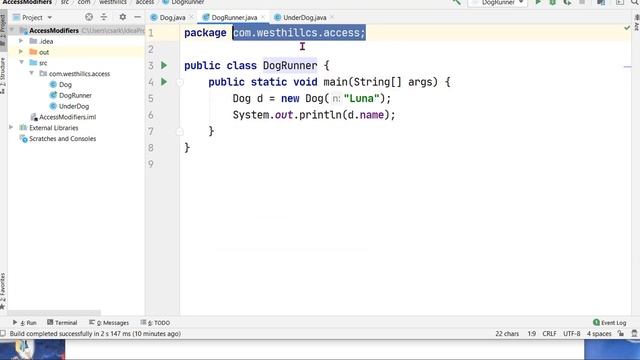Open the Structure side tool window tab
The height and width of the screenshot is (360, 640).
[x=3, y=76]
